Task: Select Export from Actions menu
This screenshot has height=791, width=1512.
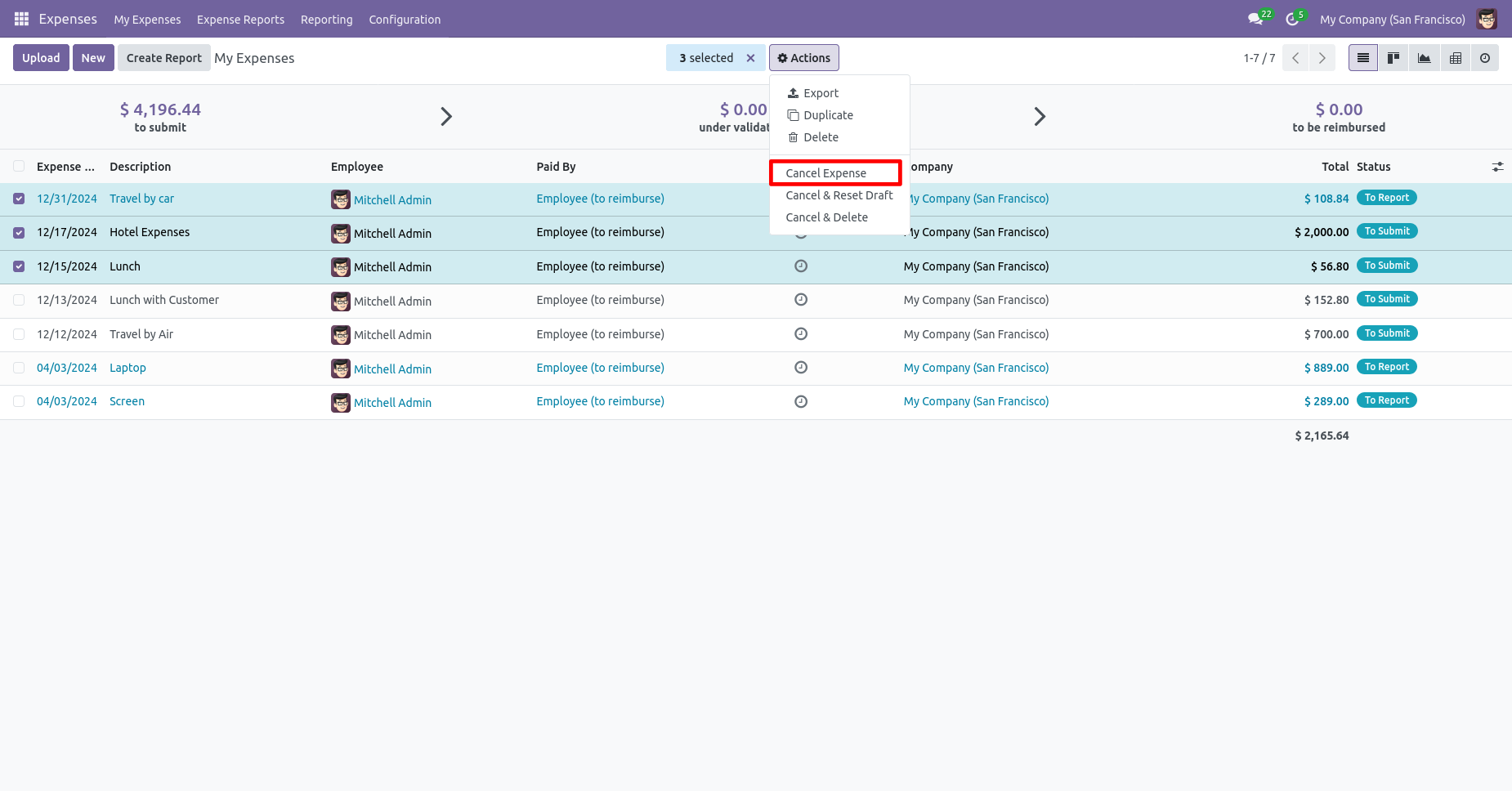Action: point(839,93)
